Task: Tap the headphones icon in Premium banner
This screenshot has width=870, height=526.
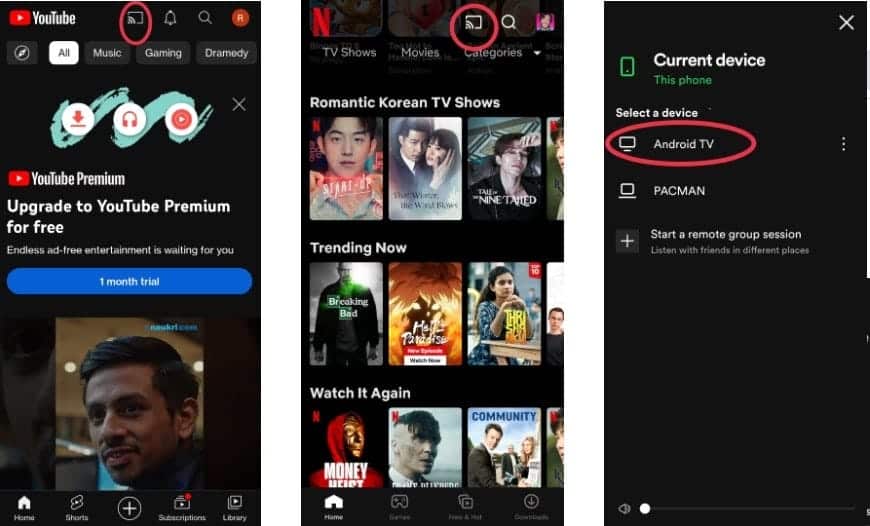Action: (x=129, y=119)
